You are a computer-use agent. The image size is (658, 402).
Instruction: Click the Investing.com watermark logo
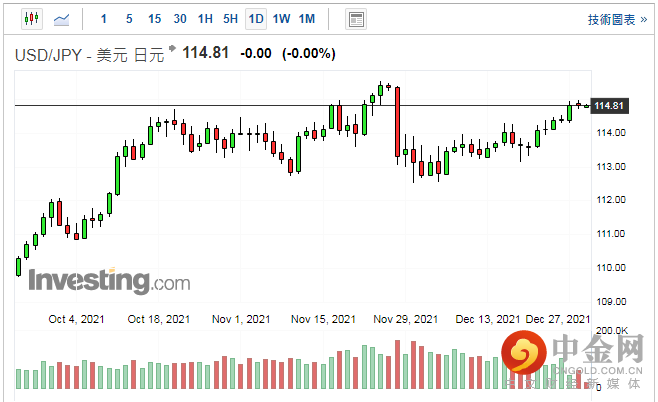pyautogui.click(x=109, y=281)
